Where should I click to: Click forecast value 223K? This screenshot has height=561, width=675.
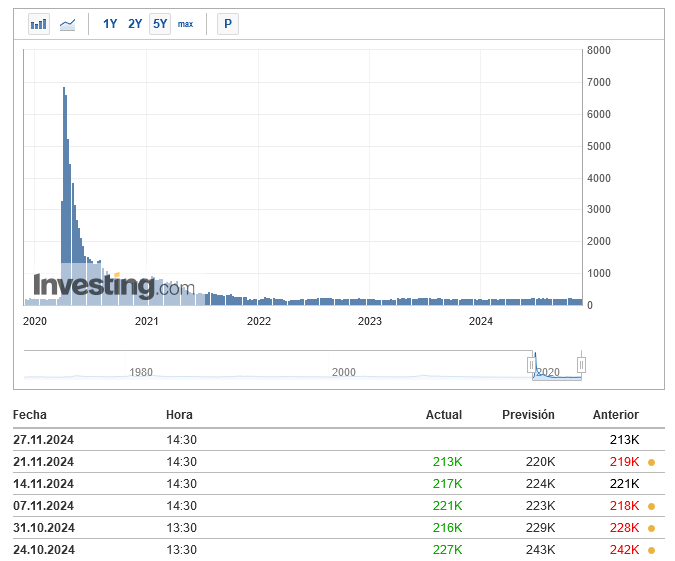pos(540,505)
